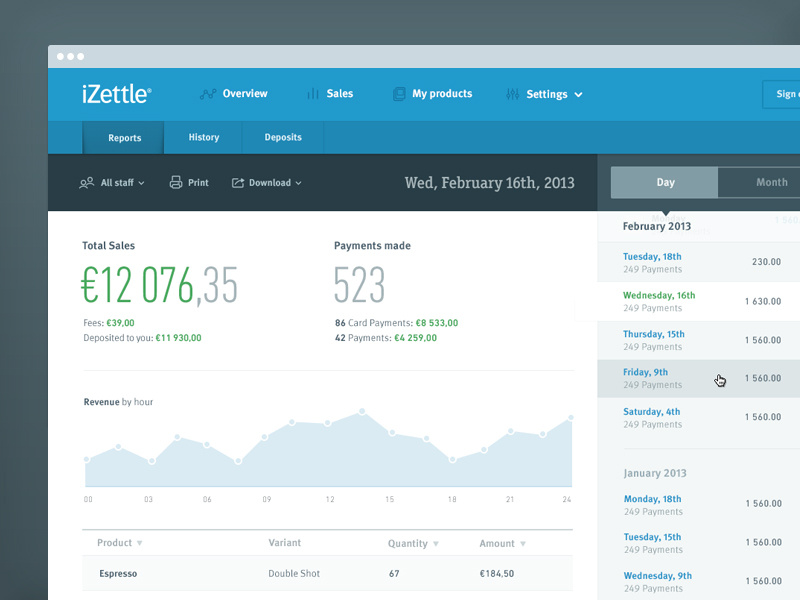
Task: Switch to the Deposits tab
Action: pos(283,137)
